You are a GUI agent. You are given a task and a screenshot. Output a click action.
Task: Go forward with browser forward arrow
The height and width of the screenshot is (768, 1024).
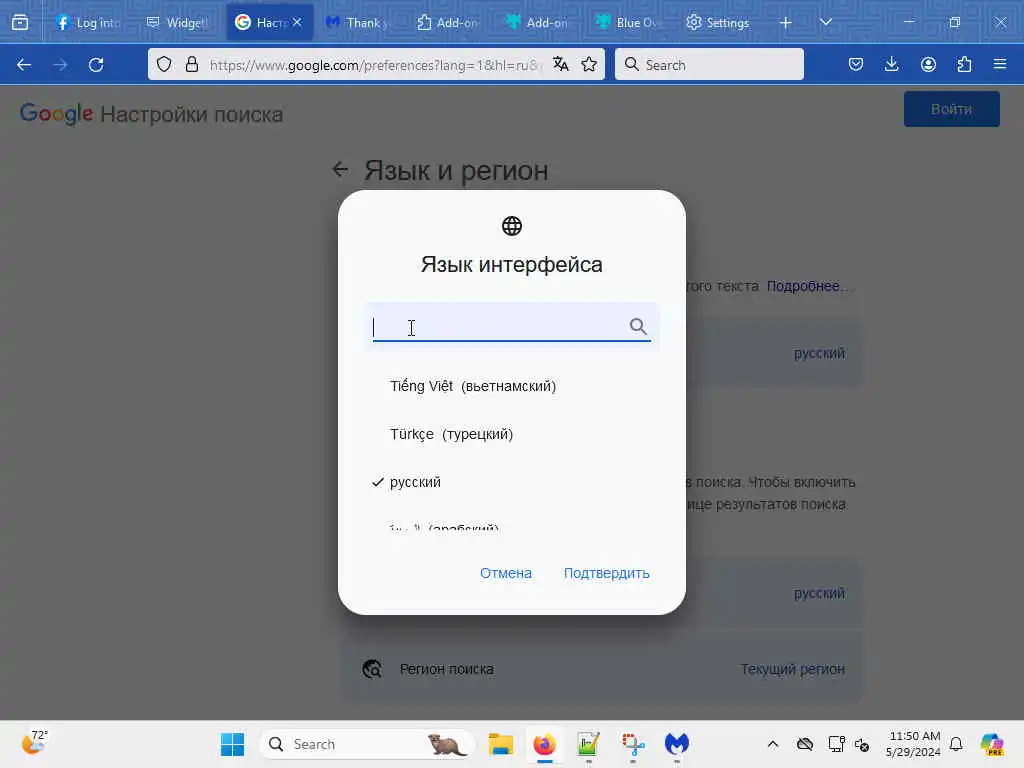60,65
